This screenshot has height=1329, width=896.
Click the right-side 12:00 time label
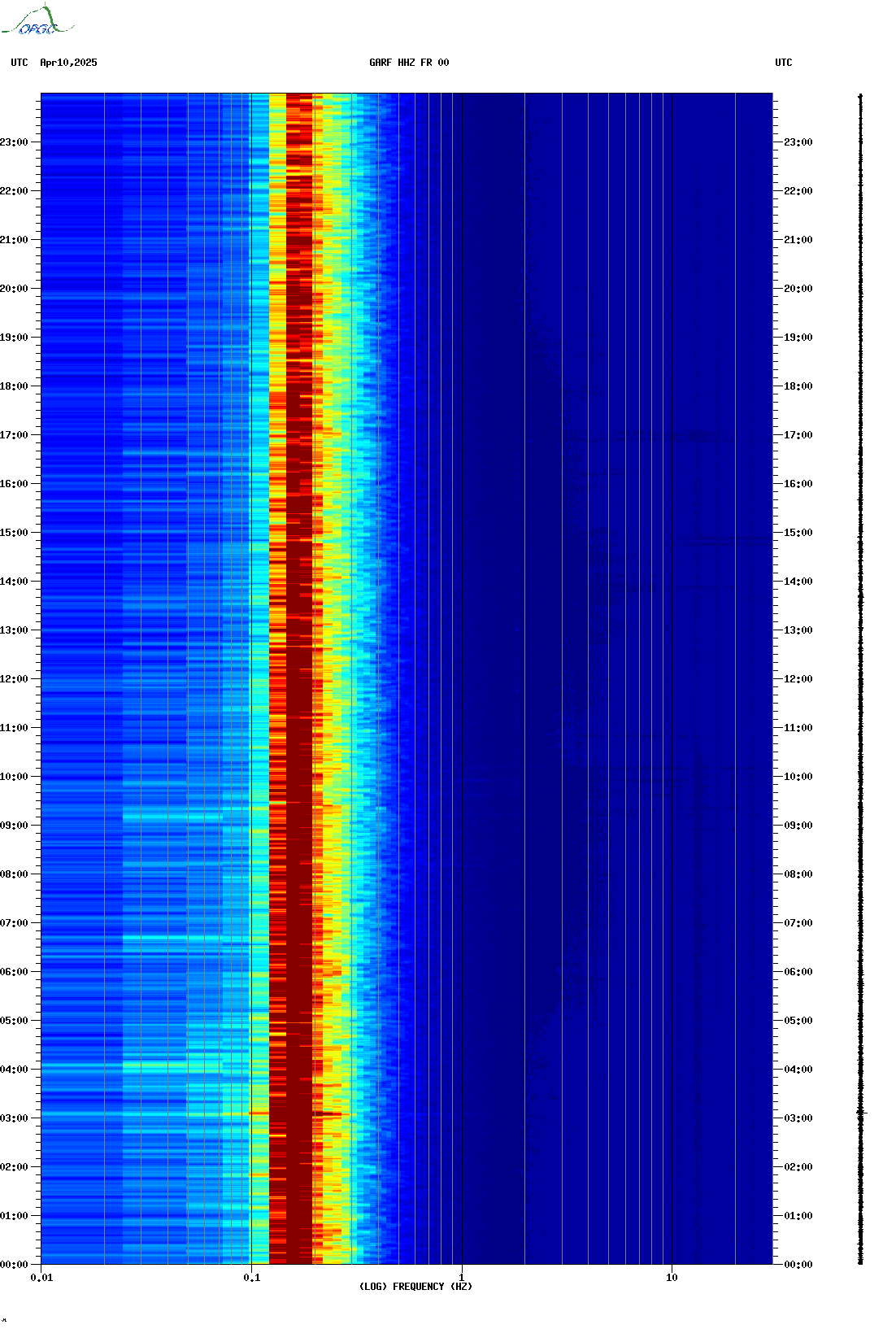pos(798,679)
